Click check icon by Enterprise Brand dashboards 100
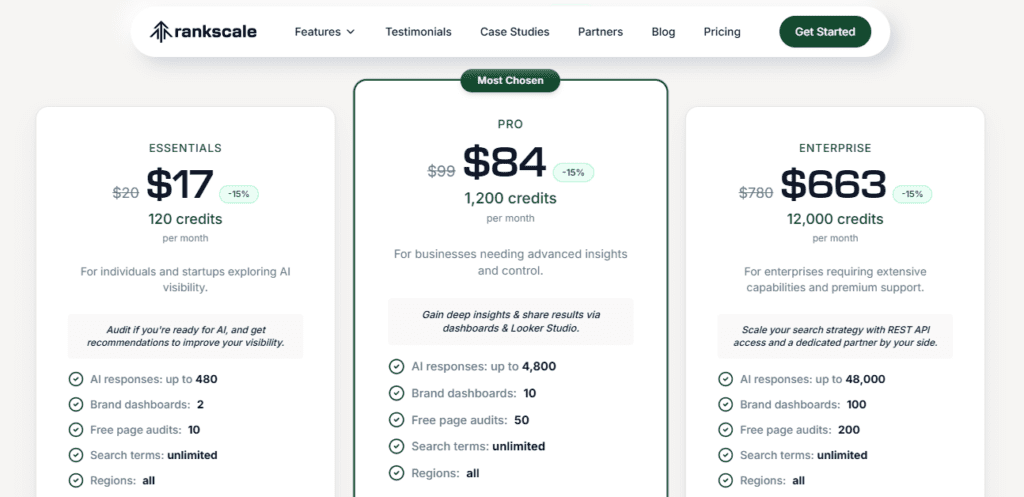Screen dimensions: 1024x497 pos(726,404)
